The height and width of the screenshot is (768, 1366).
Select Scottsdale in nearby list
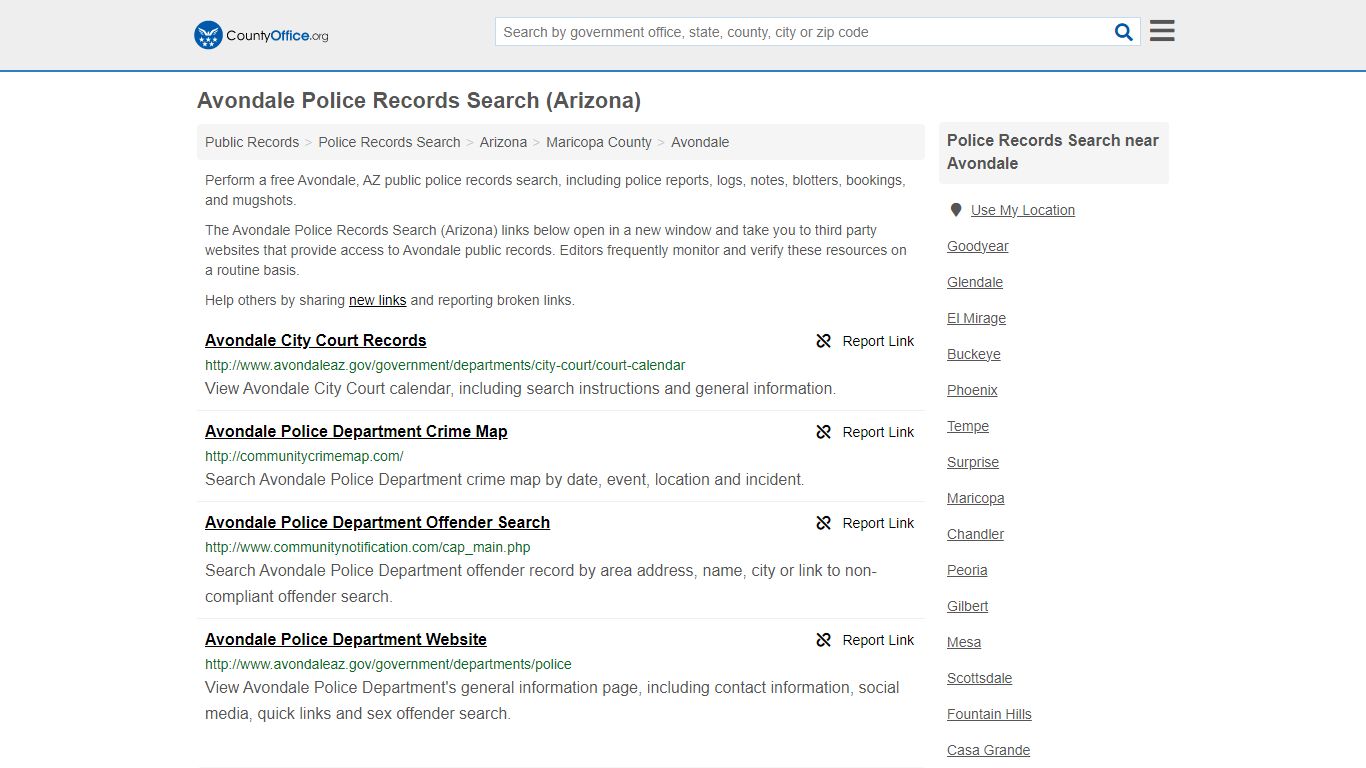(980, 678)
